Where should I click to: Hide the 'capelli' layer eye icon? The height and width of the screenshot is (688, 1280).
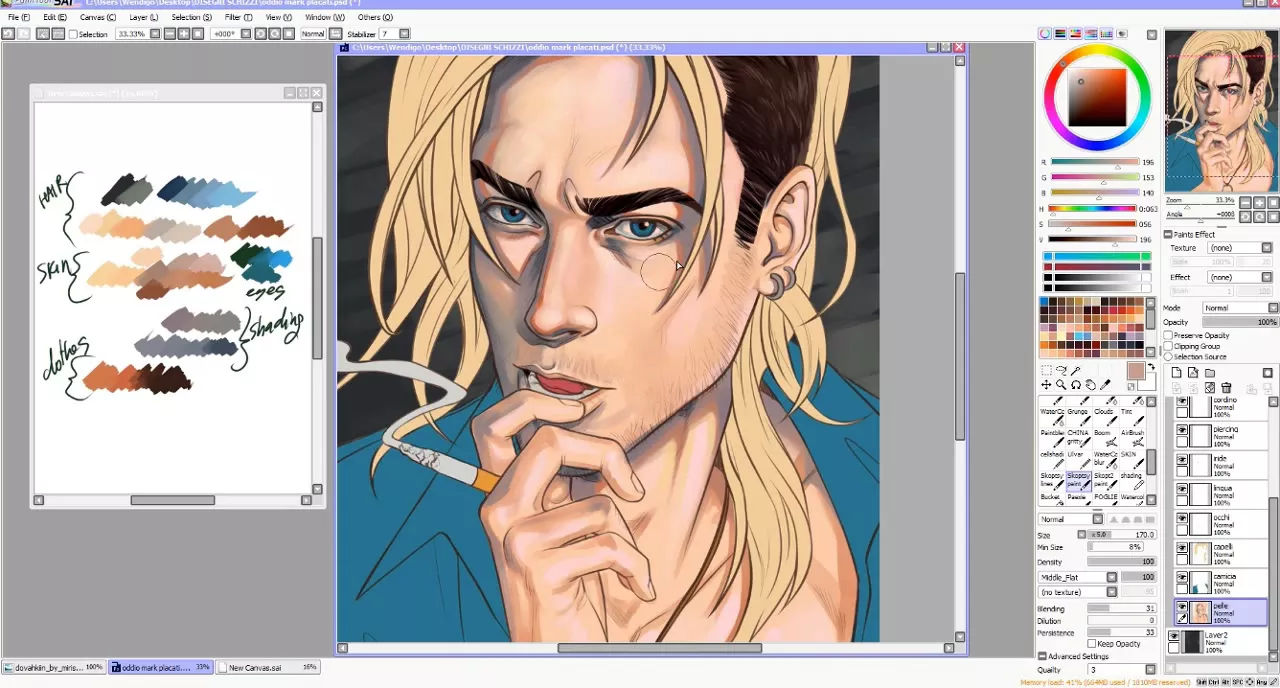click(1182, 547)
